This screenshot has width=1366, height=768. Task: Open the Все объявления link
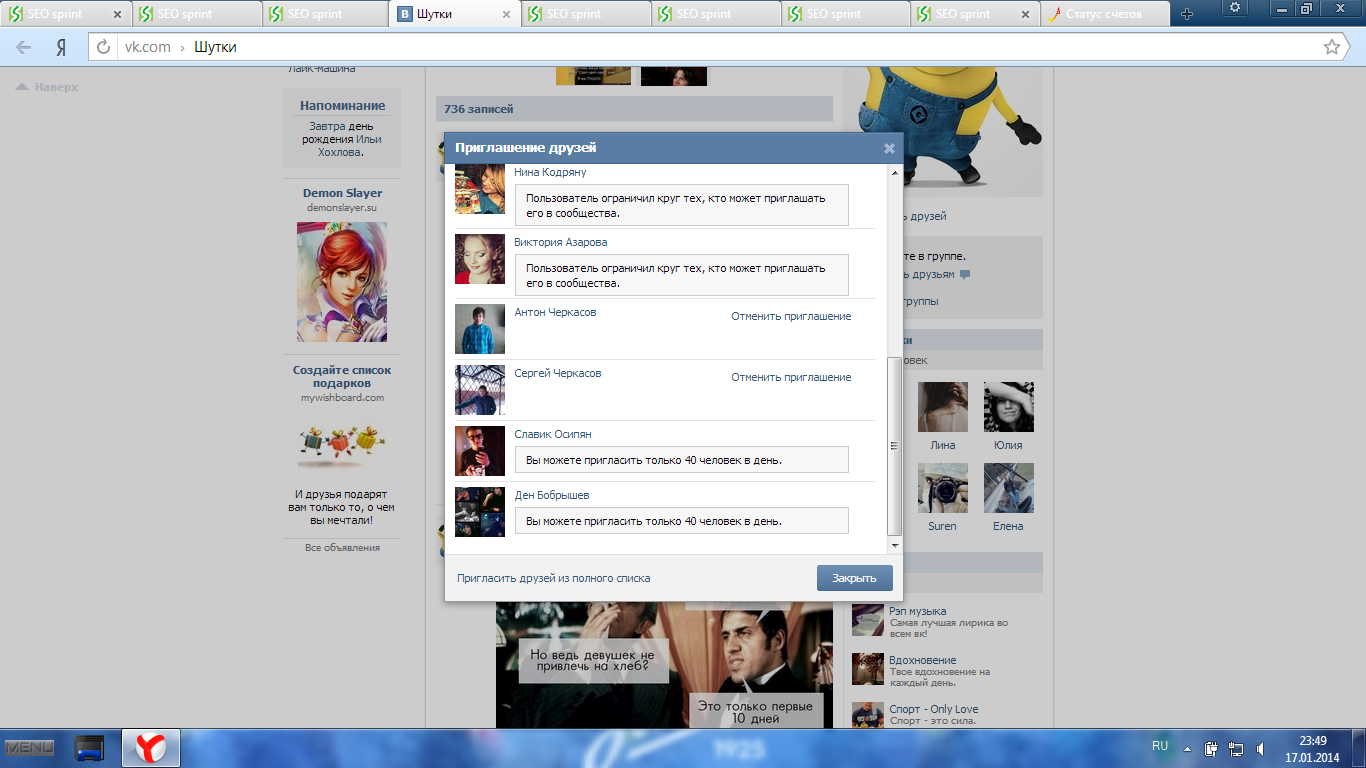pos(342,547)
